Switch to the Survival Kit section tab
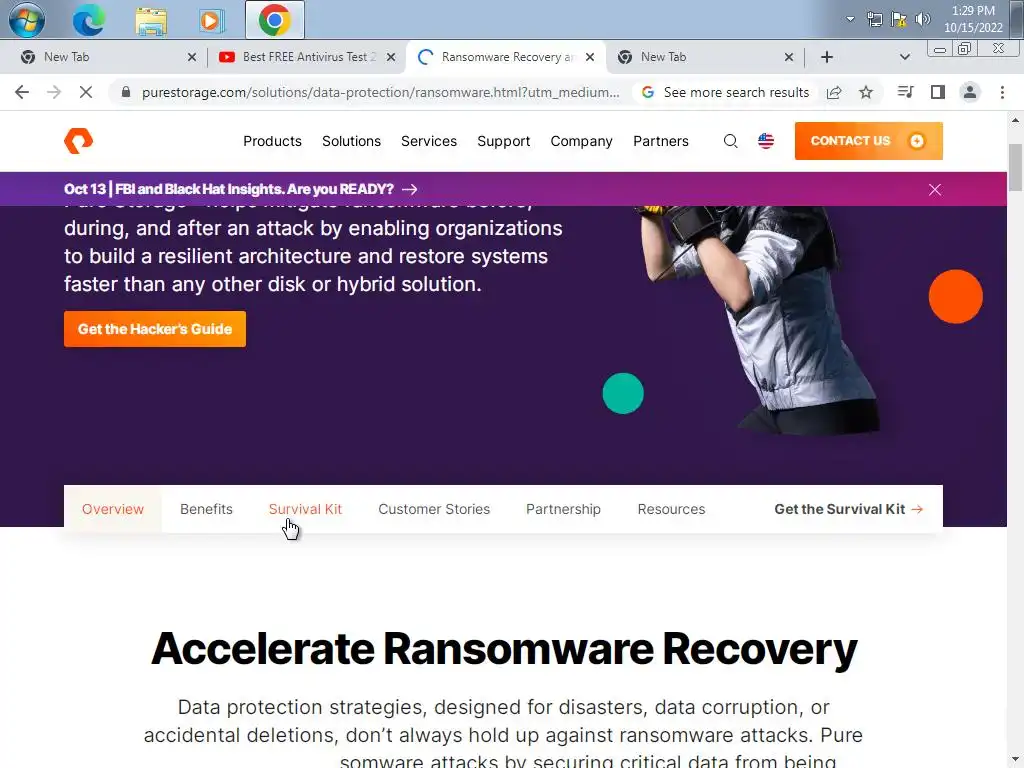Image resolution: width=1024 pixels, height=768 pixels. [305, 509]
